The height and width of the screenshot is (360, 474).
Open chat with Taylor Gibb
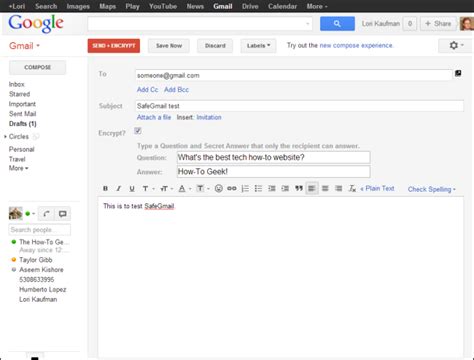point(36,260)
